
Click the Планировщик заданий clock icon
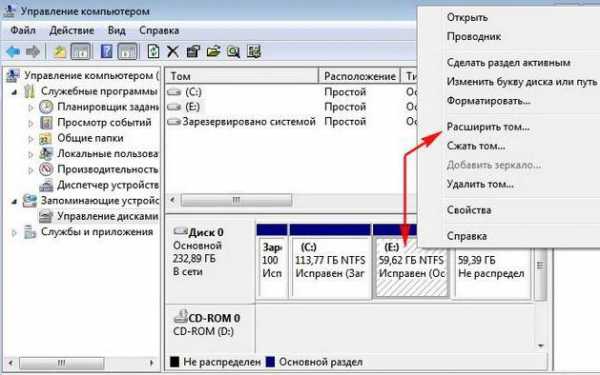(x=46, y=107)
